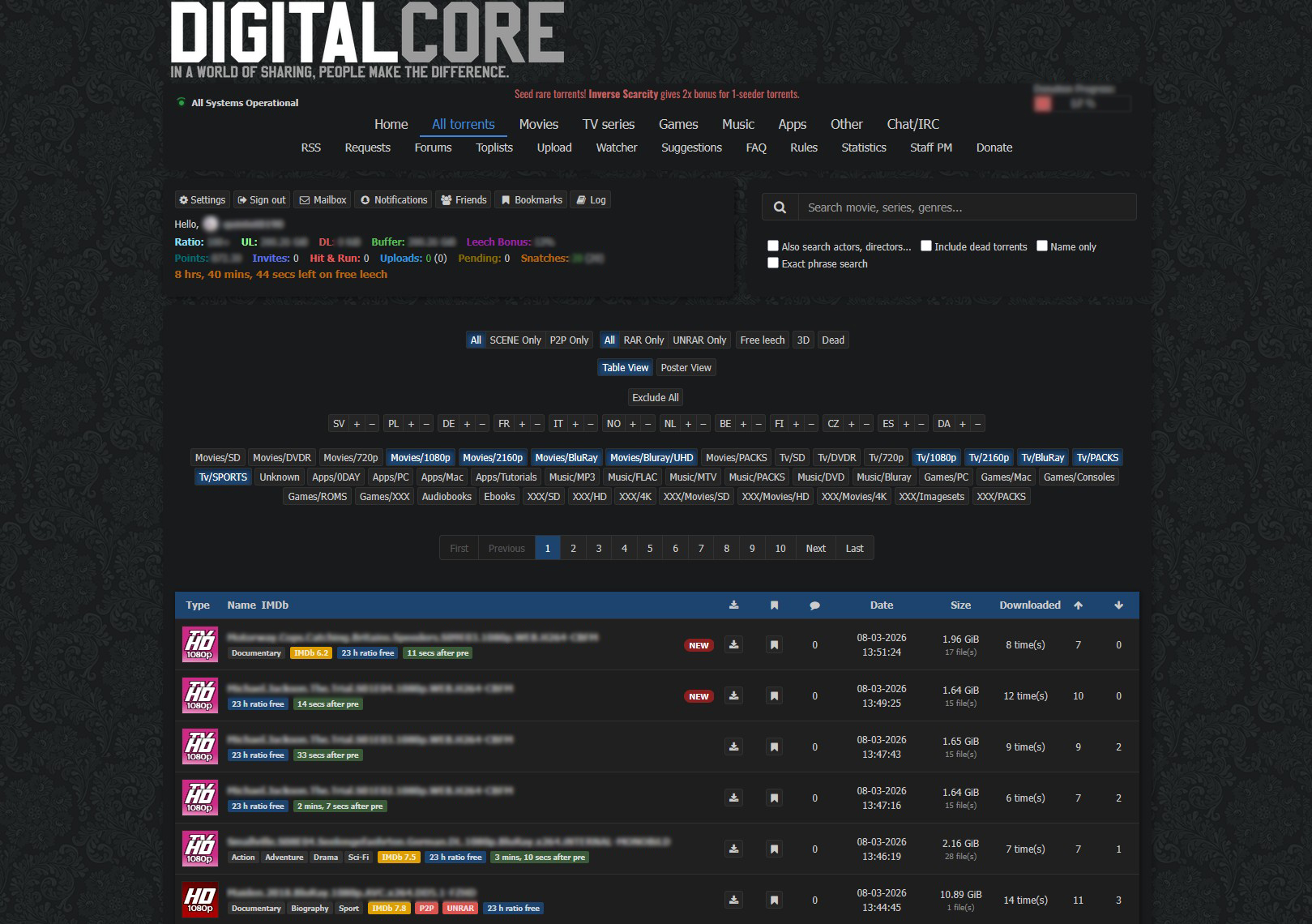
Task: Toggle the Movies/2160p category filter
Action: [x=493, y=458]
